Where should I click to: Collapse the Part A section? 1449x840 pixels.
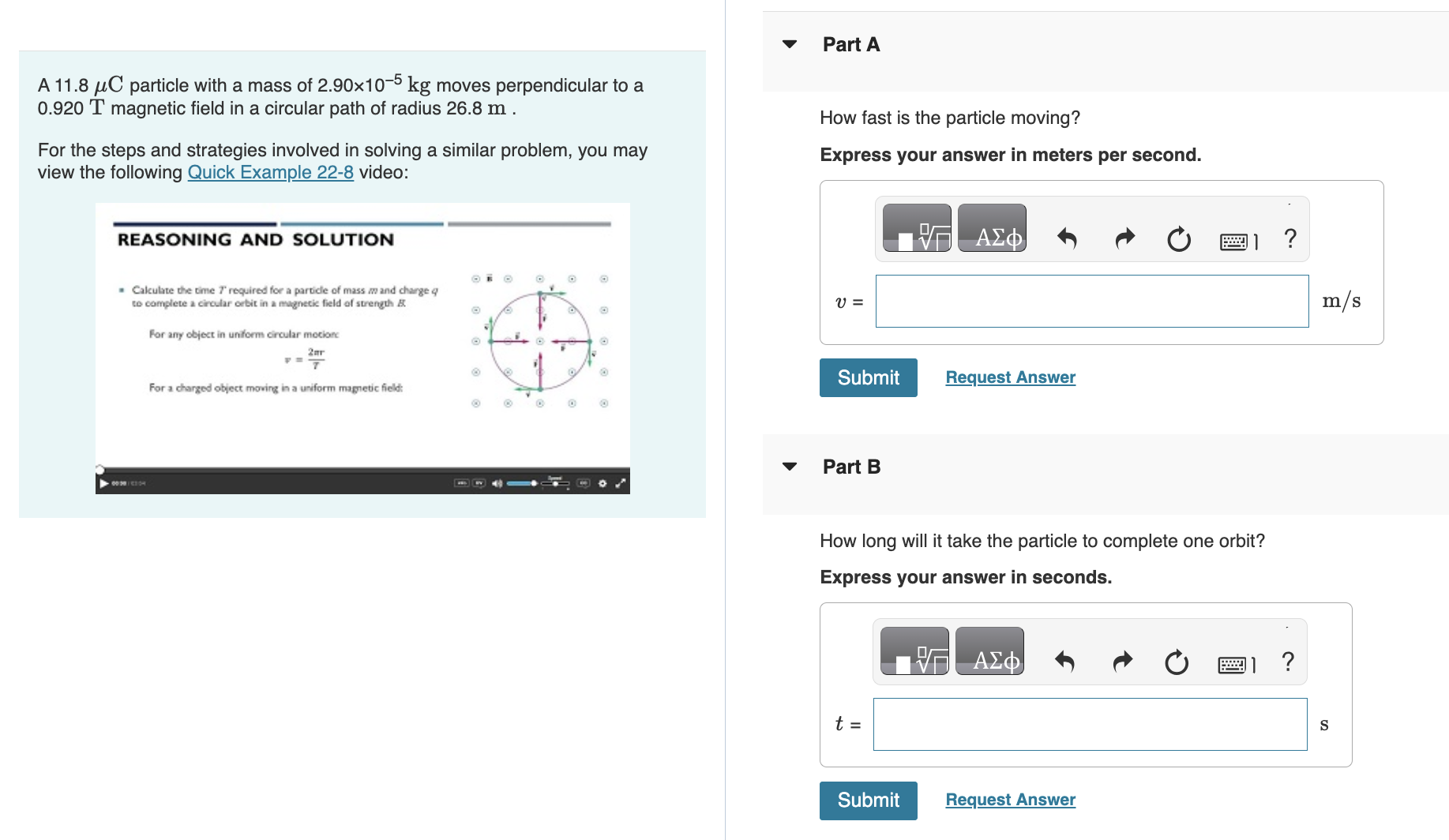tap(790, 44)
